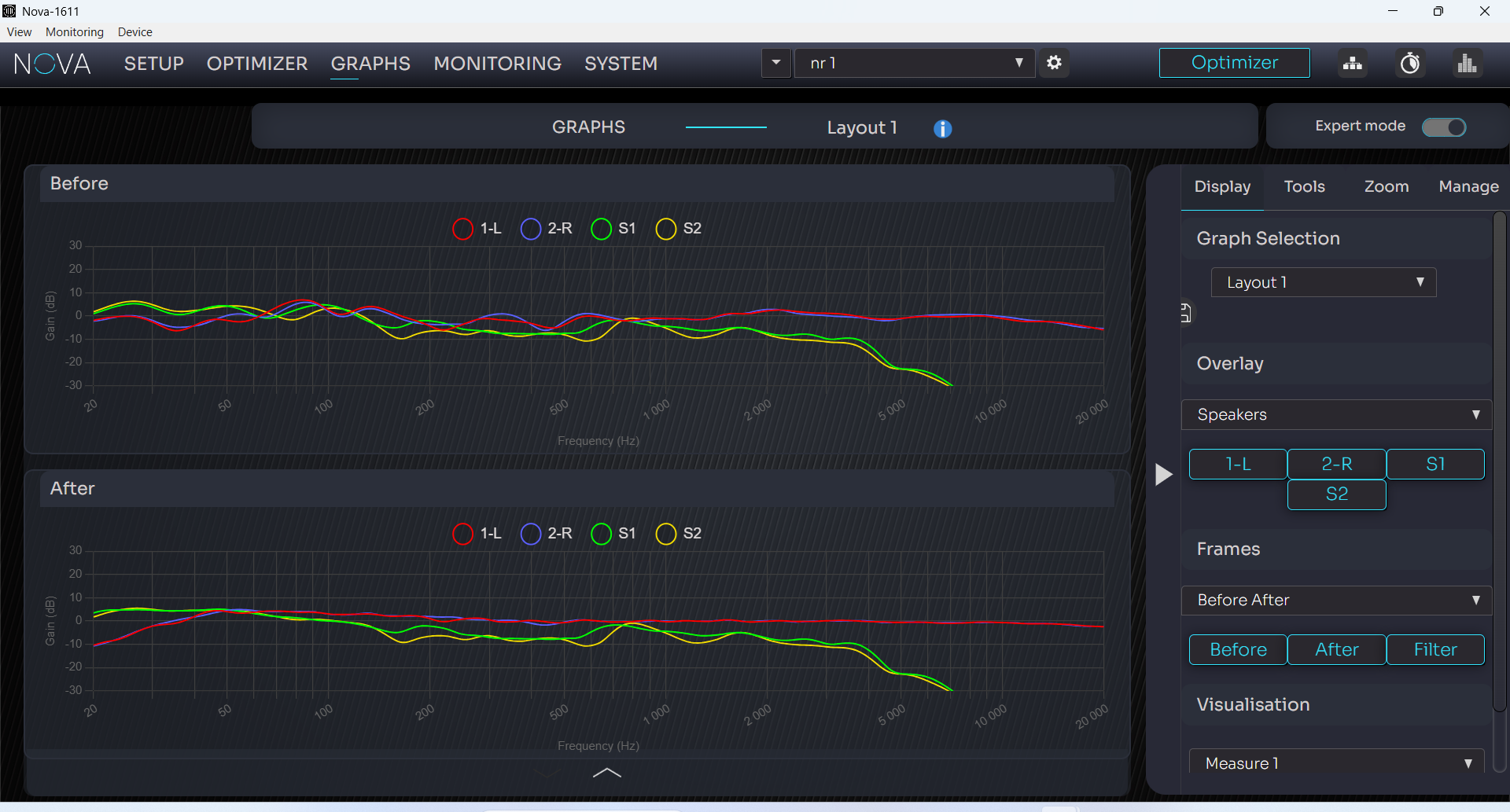Open the SYSTEM tab
Viewport: 1510px width, 812px height.
(x=621, y=64)
